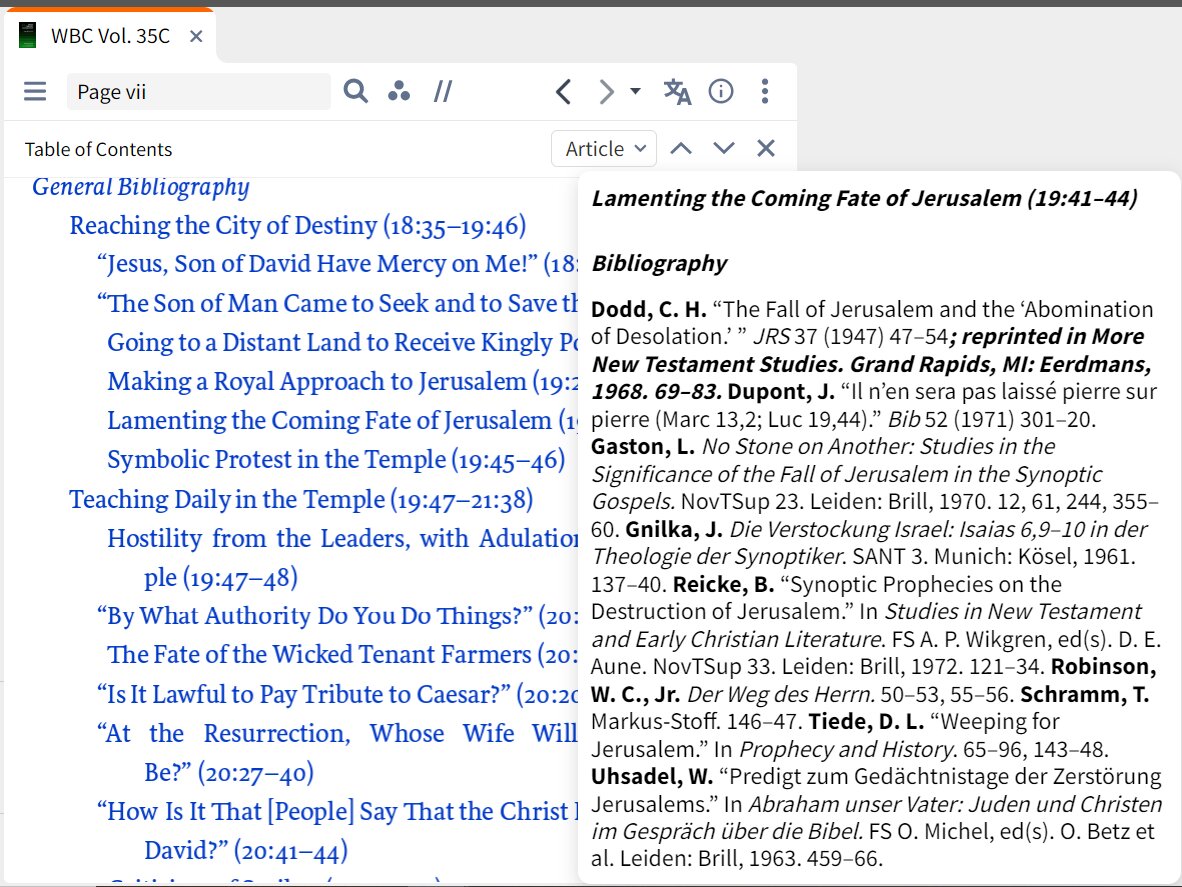Open Teaching Daily in the Temple section
Screen dimensions: 1182x887
[302, 499]
